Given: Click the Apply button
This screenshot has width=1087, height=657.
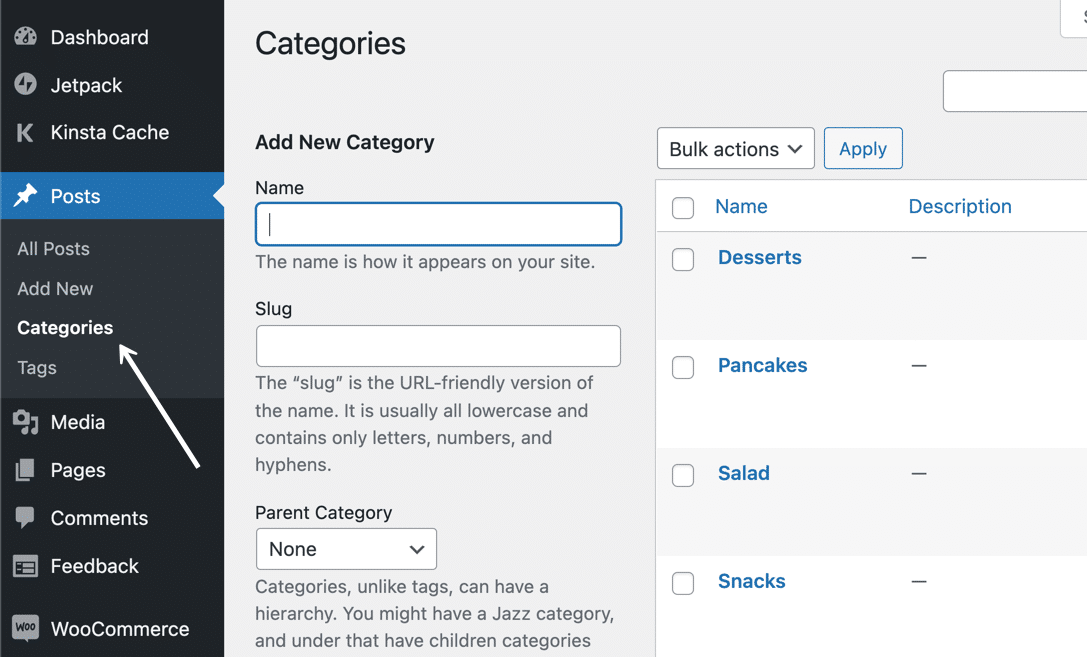Looking at the screenshot, I should click(862, 148).
